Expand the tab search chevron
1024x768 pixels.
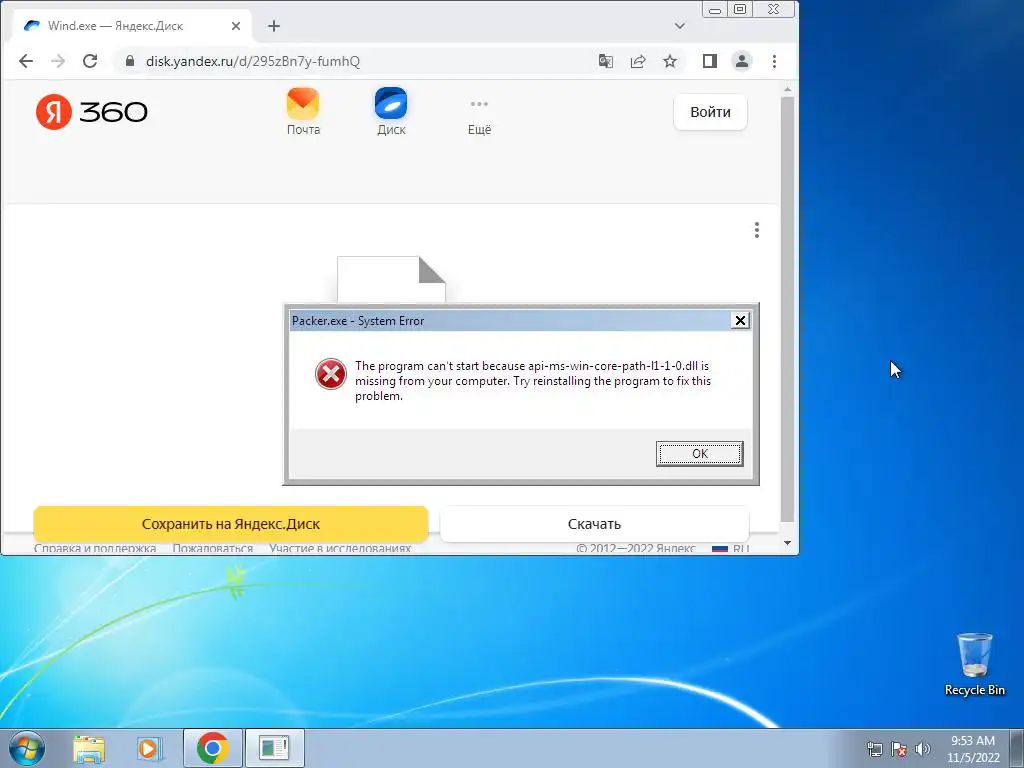click(x=679, y=26)
